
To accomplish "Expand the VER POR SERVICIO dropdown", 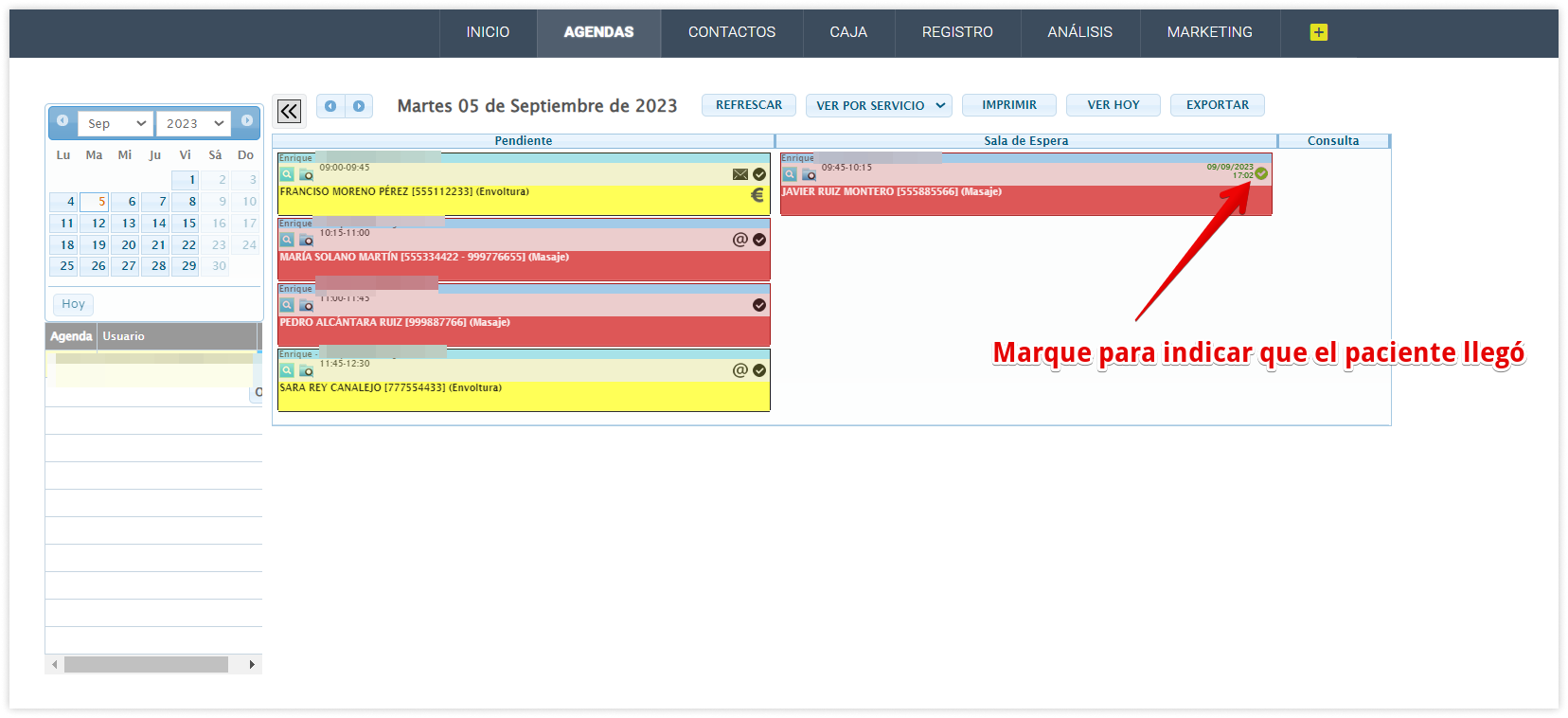I will point(880,105).
